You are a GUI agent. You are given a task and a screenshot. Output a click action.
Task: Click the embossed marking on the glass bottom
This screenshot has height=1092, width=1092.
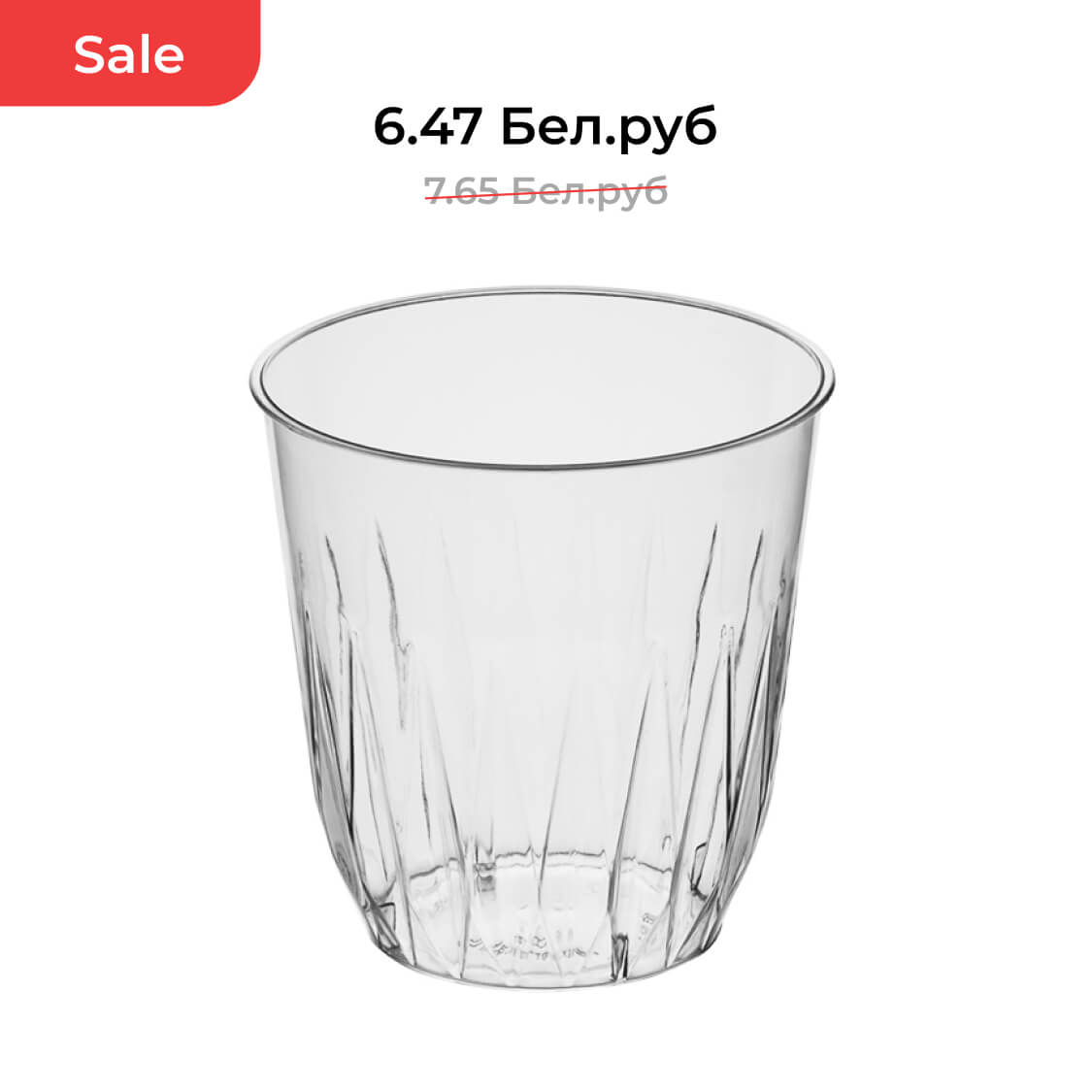(x=536, y=945)
